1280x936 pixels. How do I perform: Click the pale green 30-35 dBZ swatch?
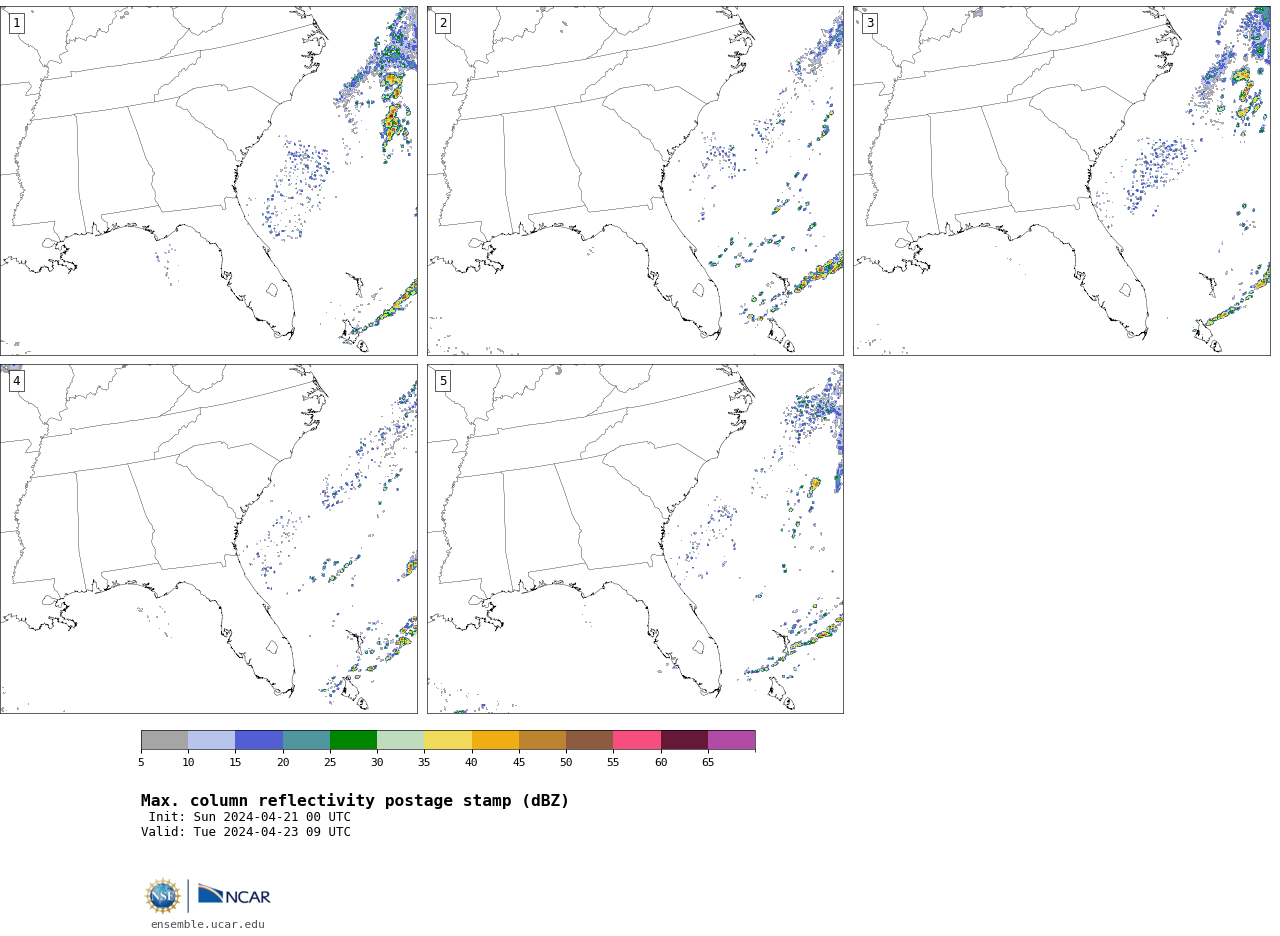coord(401,740)
